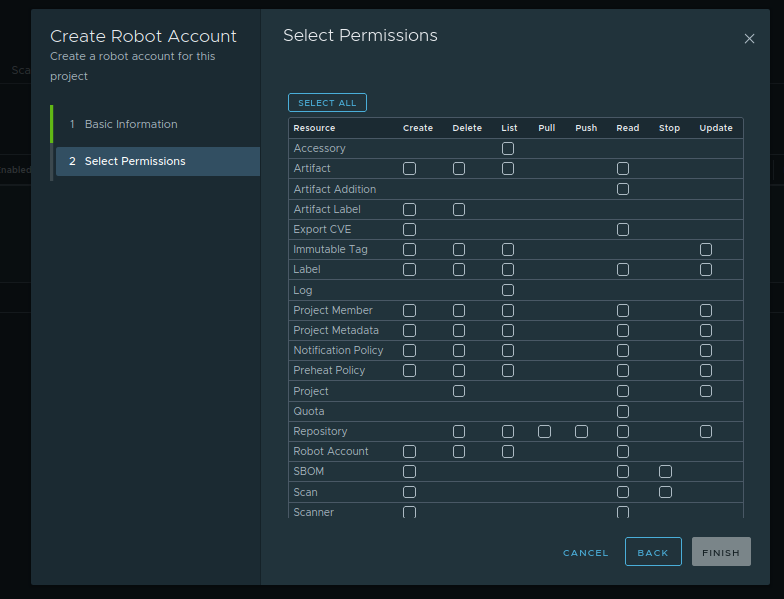Check Project Member Create permission
Screen dimensions: 784x599
(x=410, y=310)
